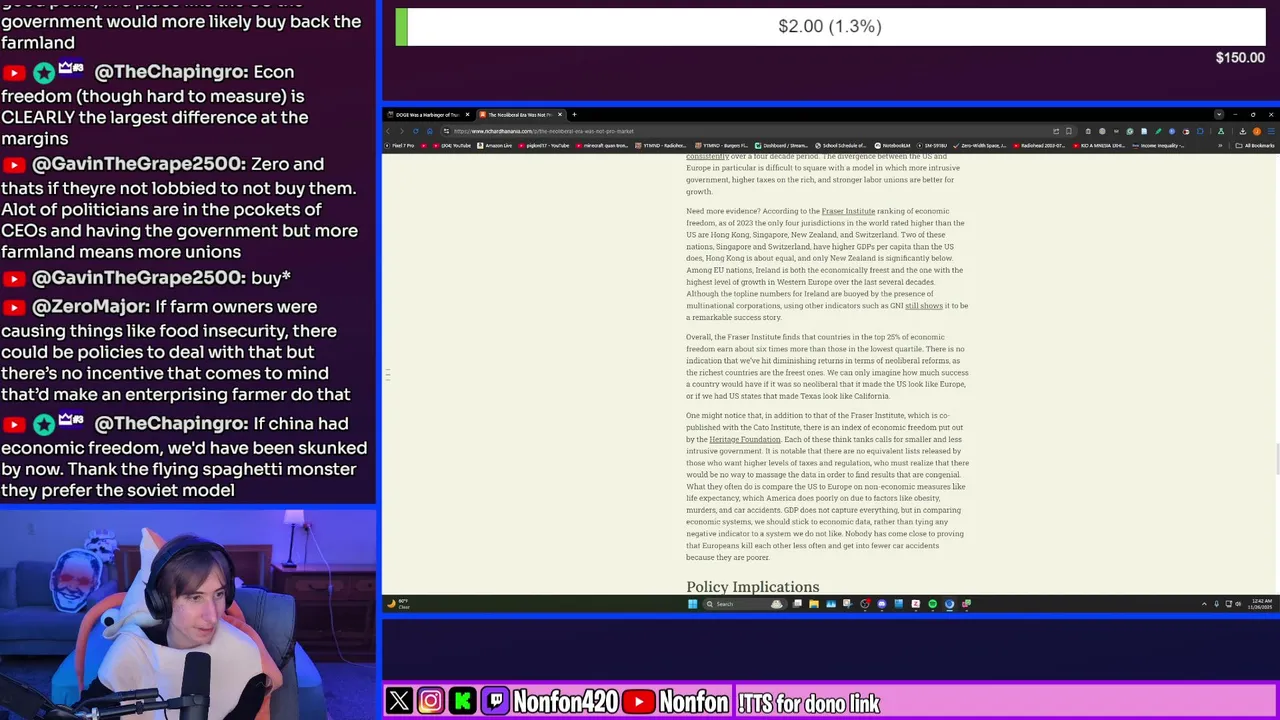Click the donation goal progress bar
This screenshot has height=720, width=1280.
tap(830, 27)
